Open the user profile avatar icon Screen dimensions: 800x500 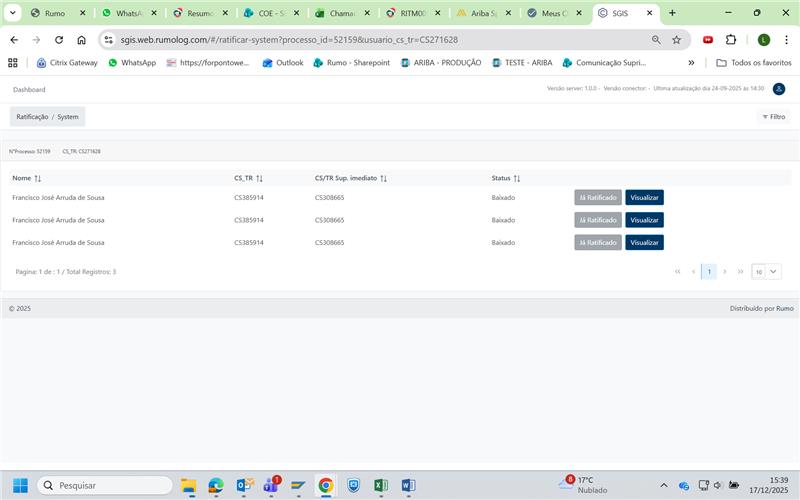pos(779,89)
